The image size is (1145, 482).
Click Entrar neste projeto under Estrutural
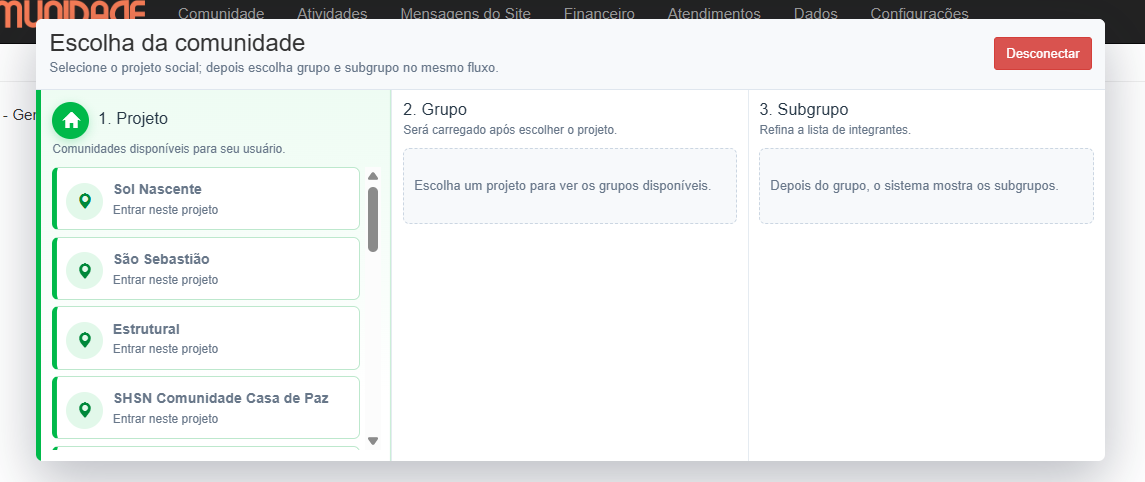click(x=166, y=349)
